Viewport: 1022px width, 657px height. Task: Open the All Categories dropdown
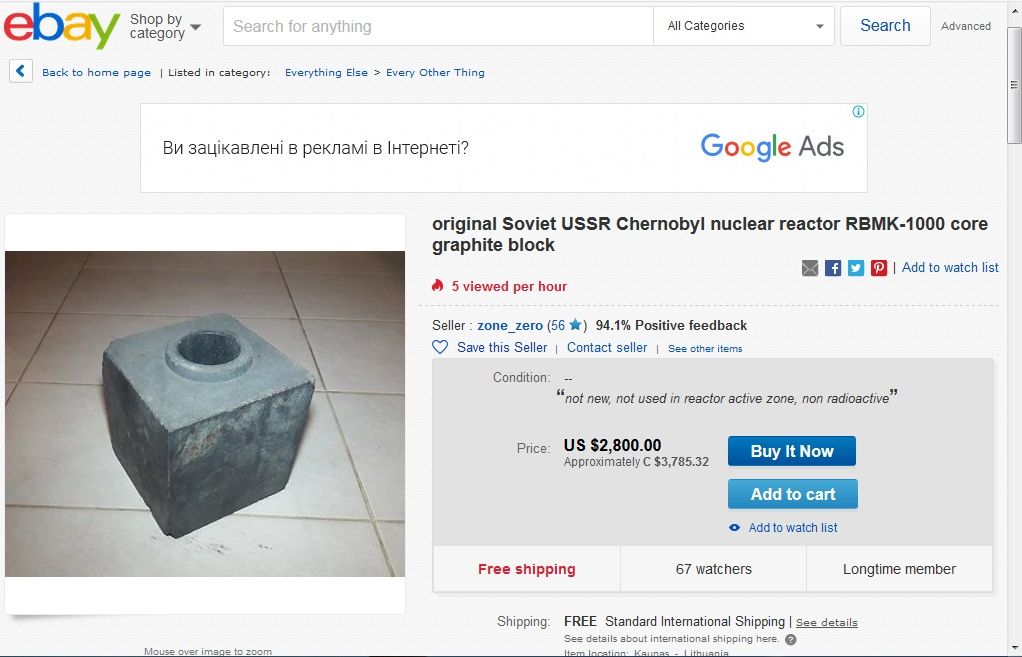coord(744,26)
